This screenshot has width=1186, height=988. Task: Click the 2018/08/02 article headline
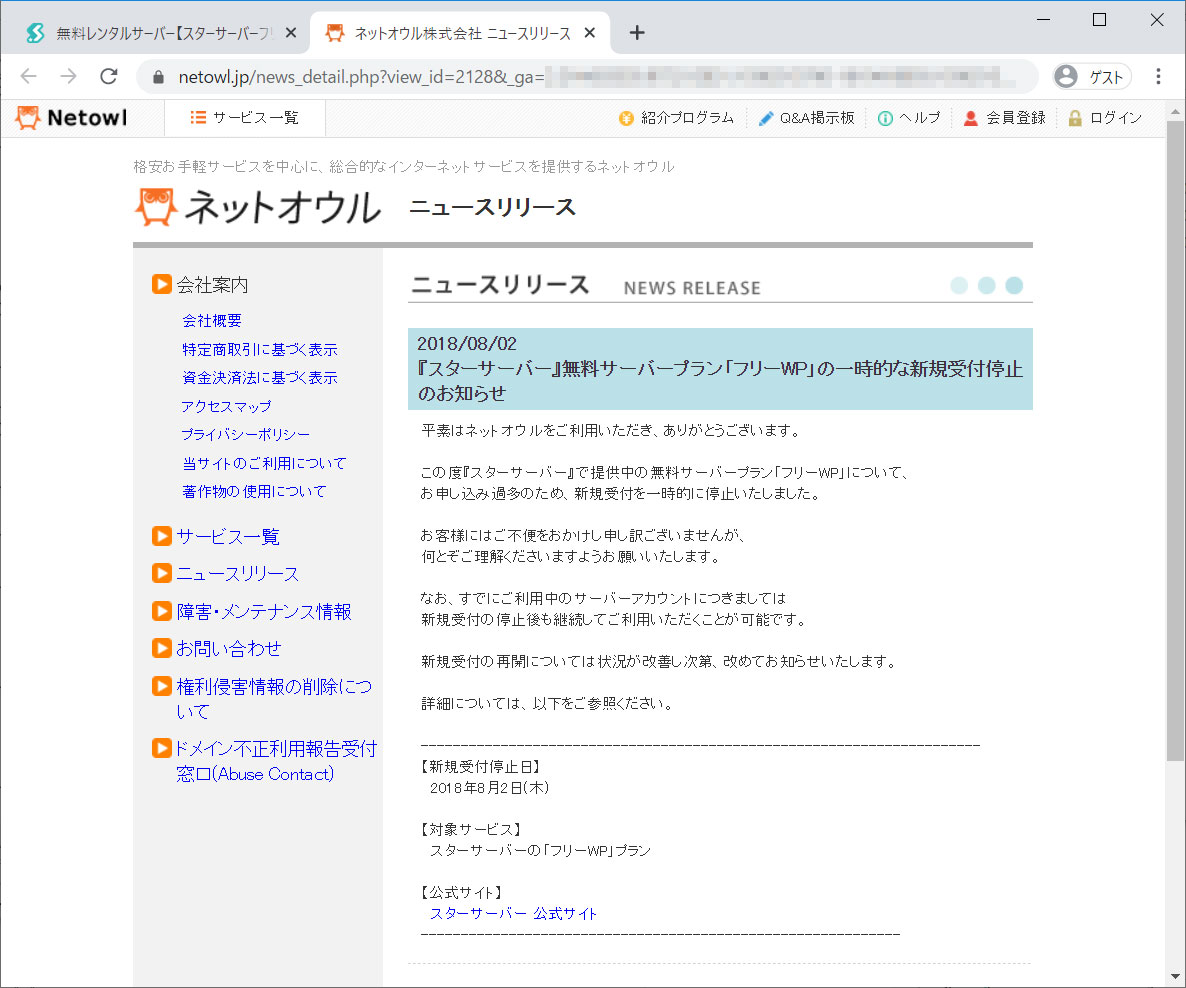[x=720, y=368]
